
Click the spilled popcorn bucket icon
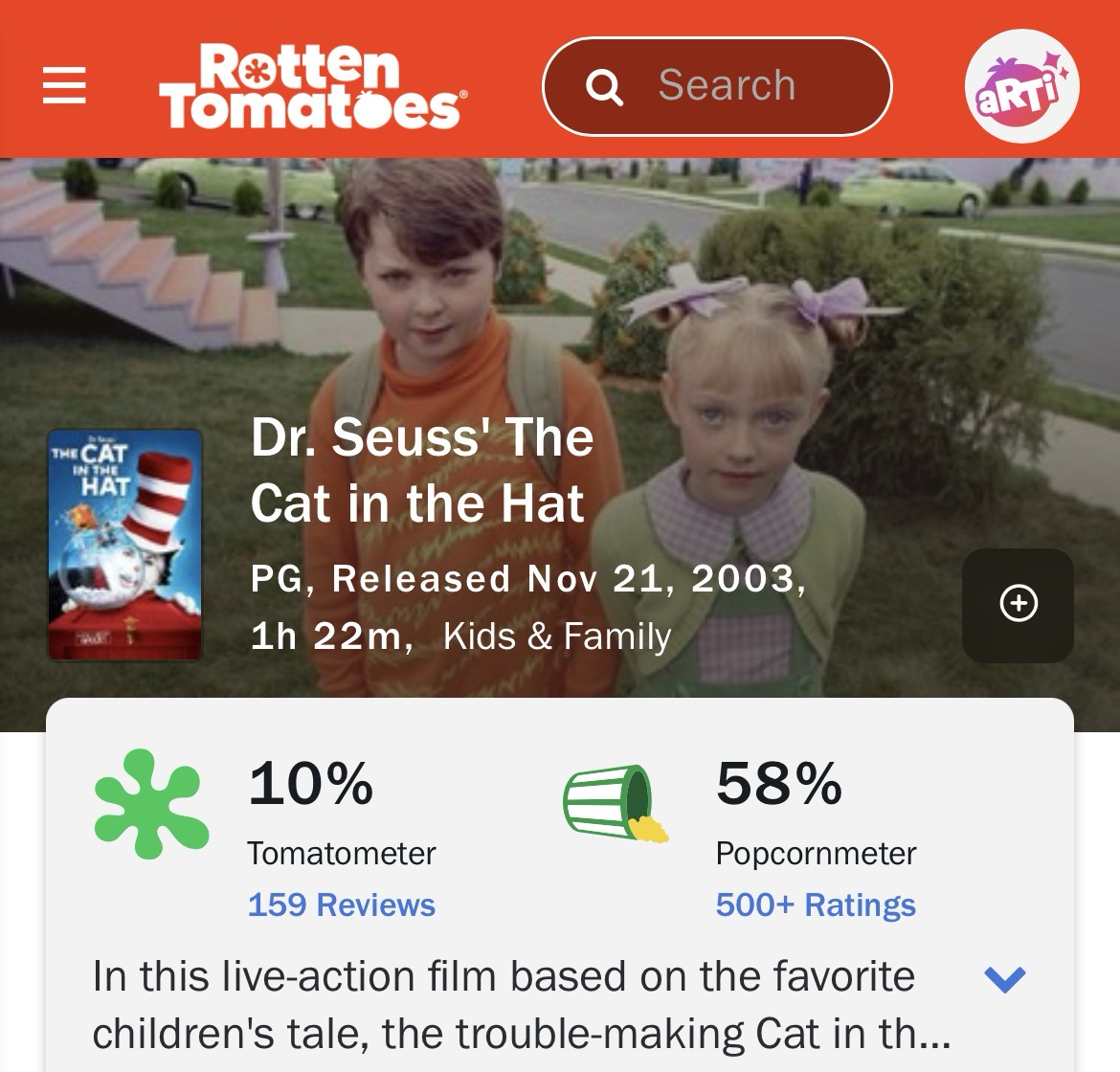click(614, 803)
